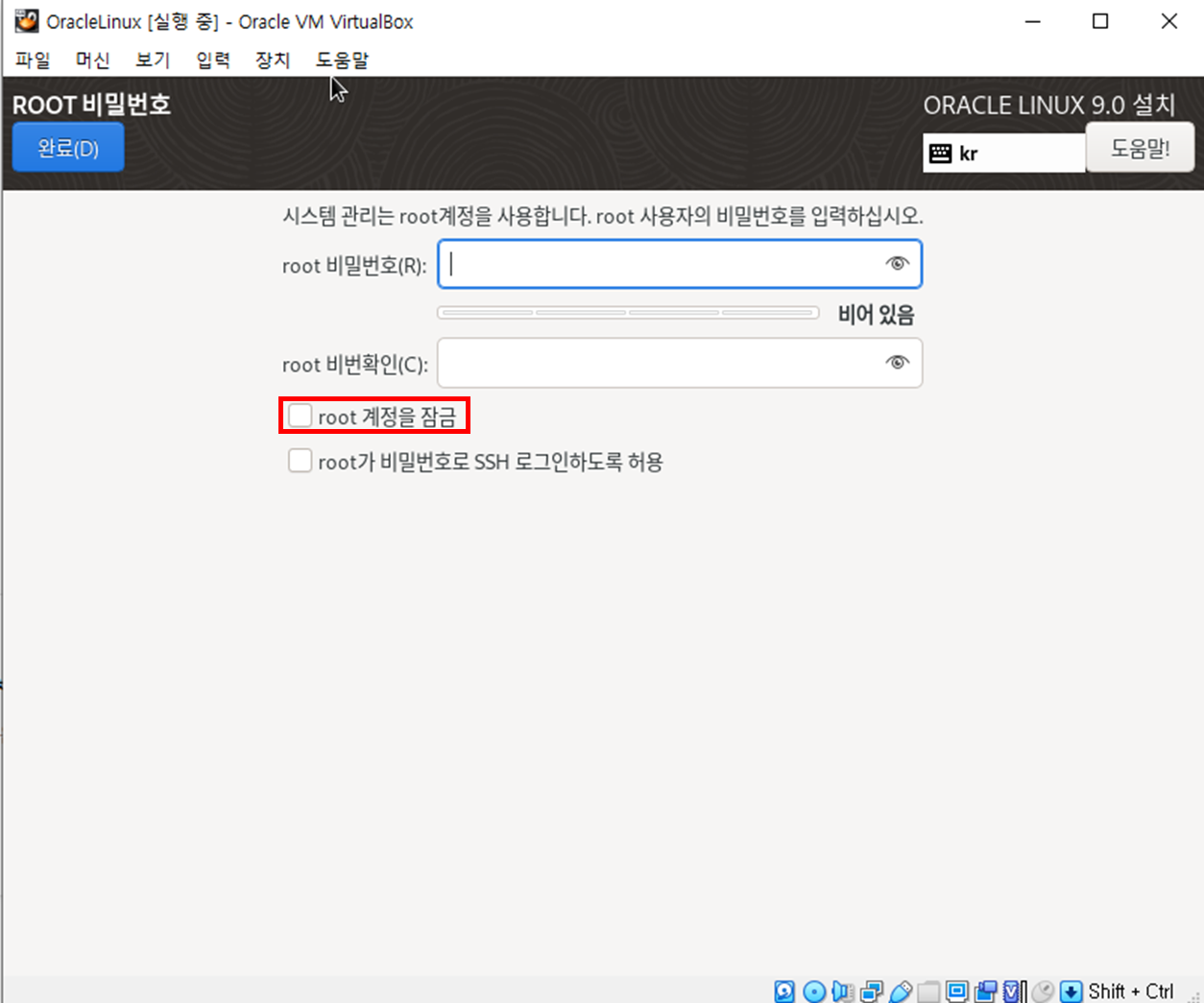Click the CPU virtualization status icon
This screenshot has width=1204, height=1003.
tap(1013, 991)
